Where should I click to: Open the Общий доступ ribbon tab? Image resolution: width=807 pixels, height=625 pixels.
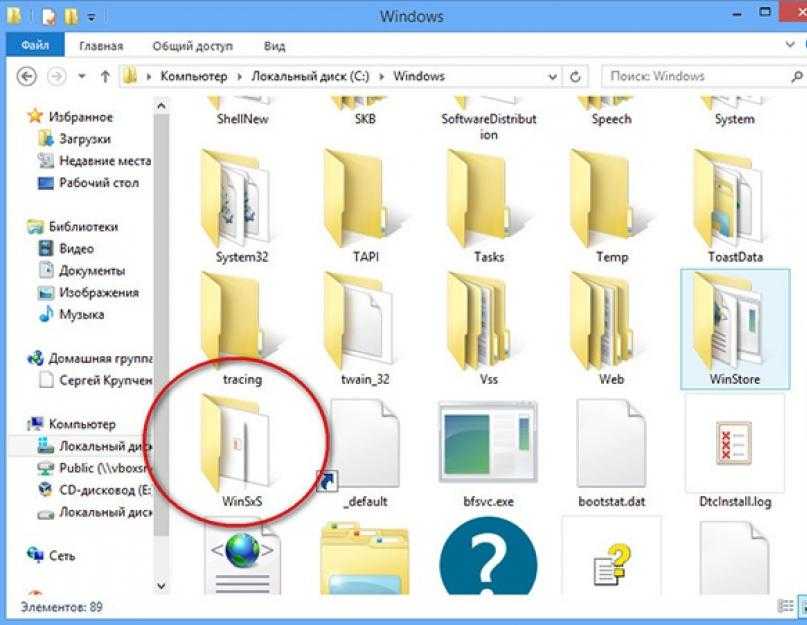coord(192,46)
